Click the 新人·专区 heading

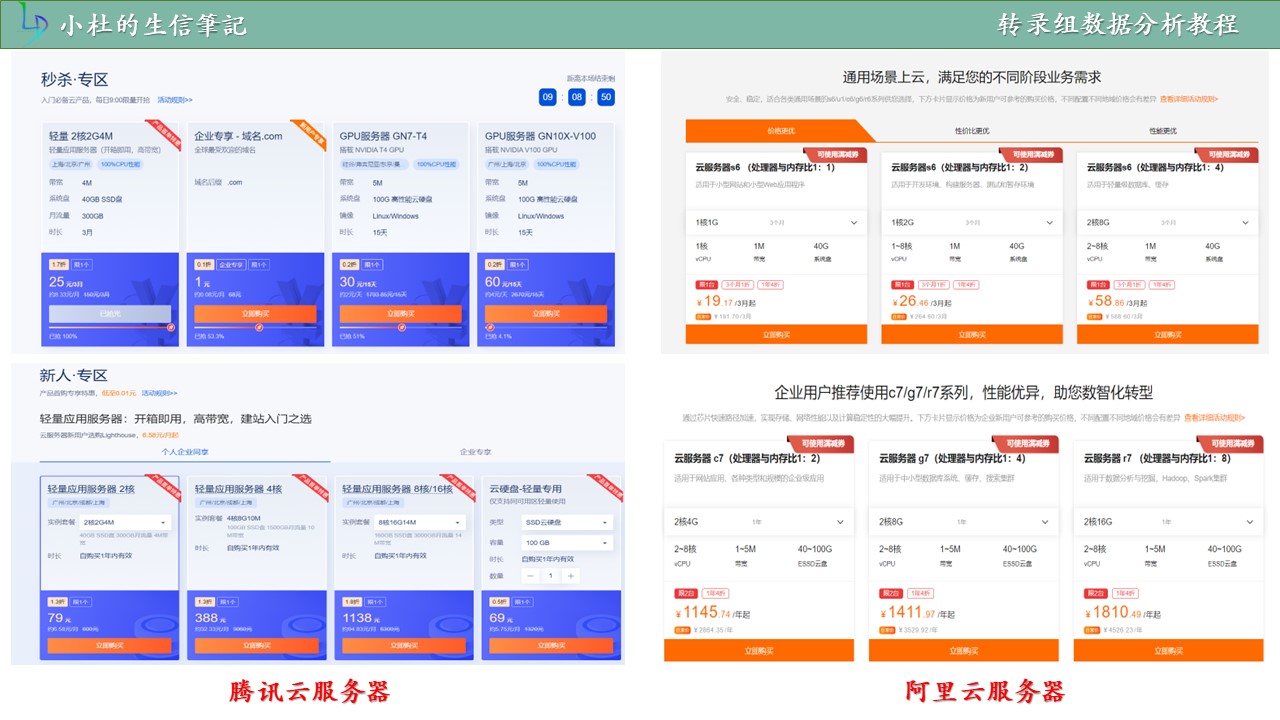pos(74,376)
